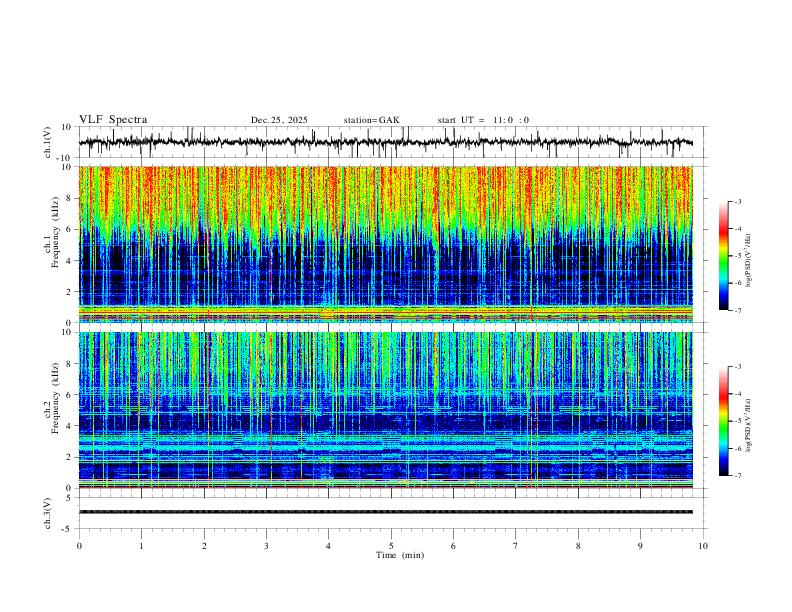Screen dimensions: 792x612
Task: Click the '-3' label on ch.1 colorbar
Action: tap(737, 201)
